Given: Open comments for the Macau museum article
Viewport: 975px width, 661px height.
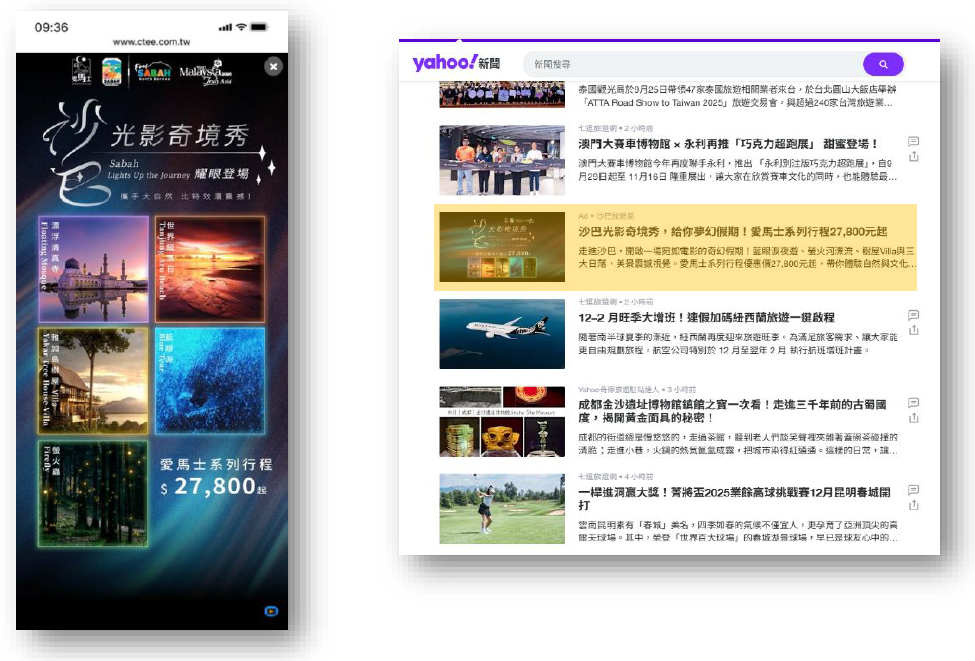Looking at the screenshot, I should point(913,142).
